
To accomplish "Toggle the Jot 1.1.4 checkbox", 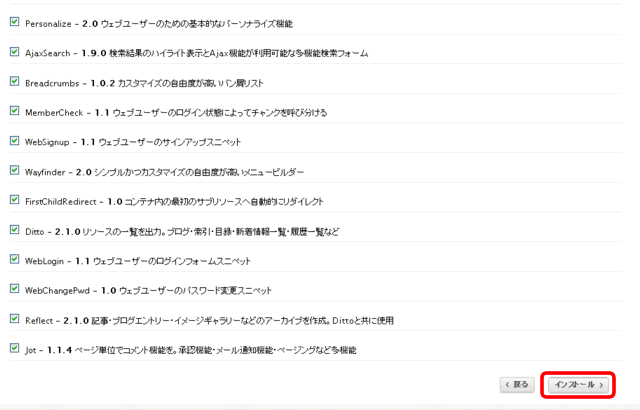I will click(x=14, y=348).
